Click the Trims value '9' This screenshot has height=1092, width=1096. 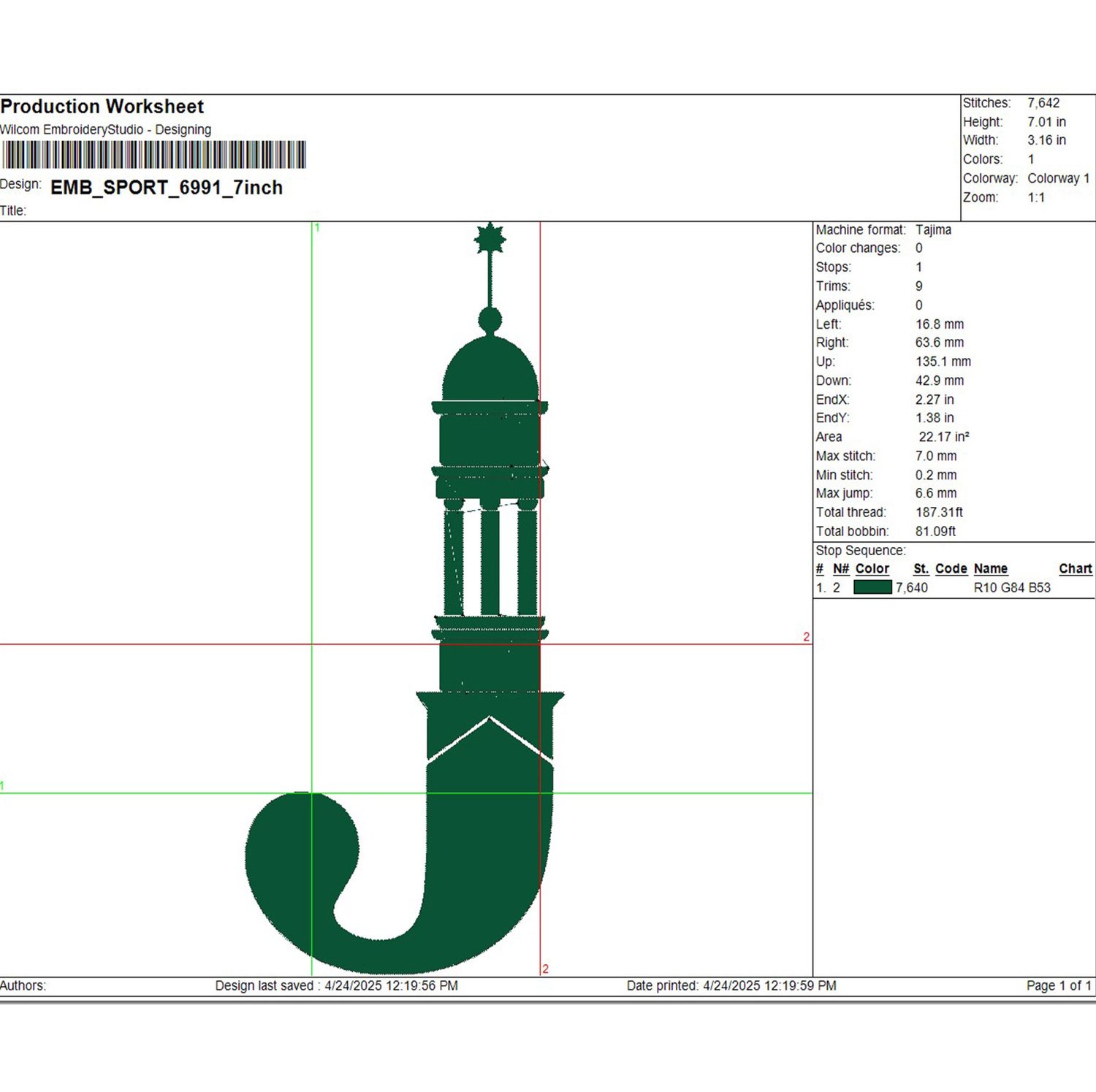pos(919,286)
